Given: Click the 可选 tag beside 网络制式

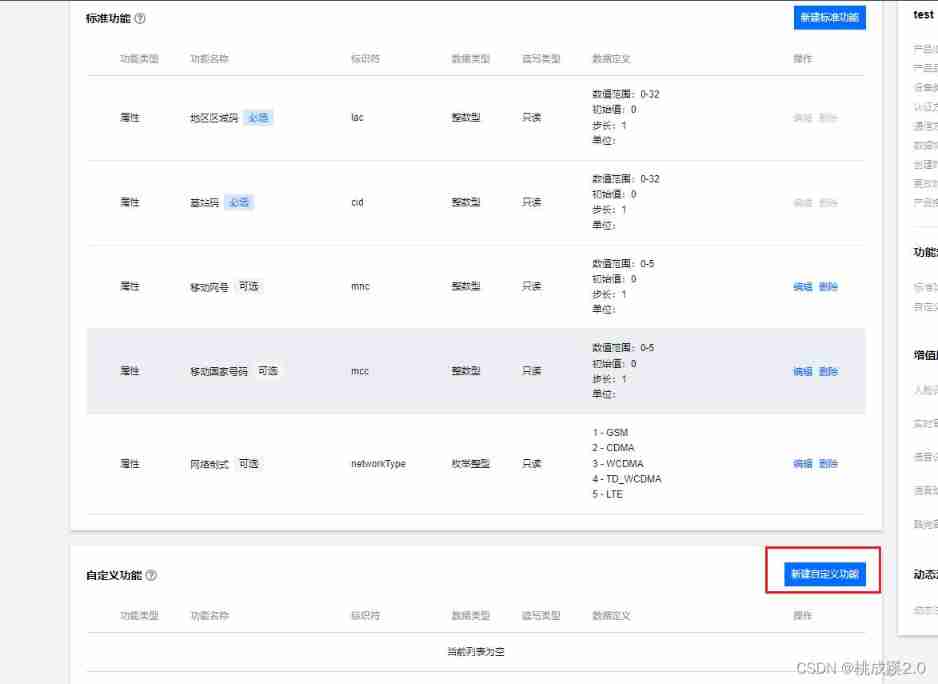Looking at the screenshot, I should tap(248, 464).
